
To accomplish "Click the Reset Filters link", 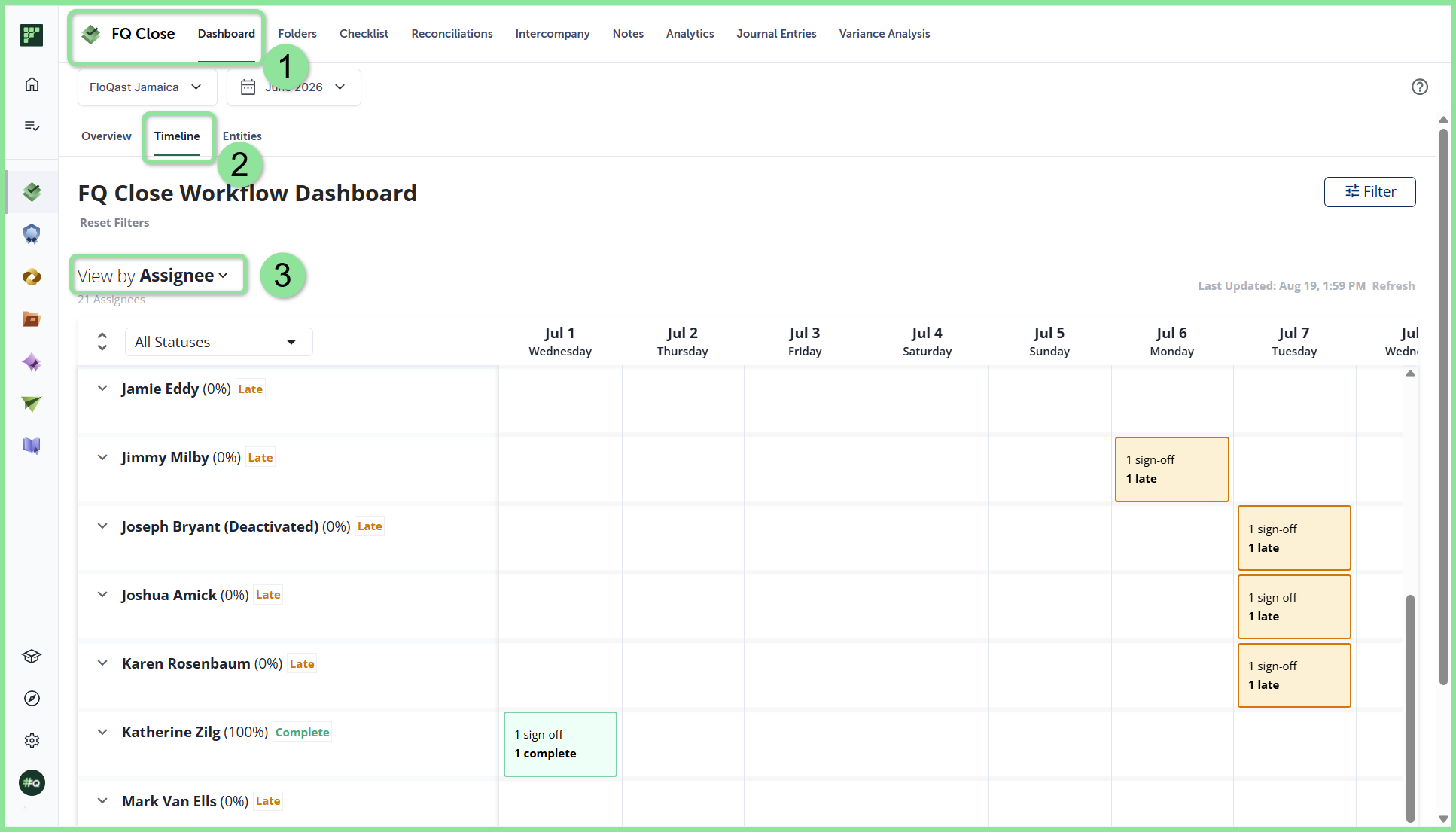I will (114, 223).
